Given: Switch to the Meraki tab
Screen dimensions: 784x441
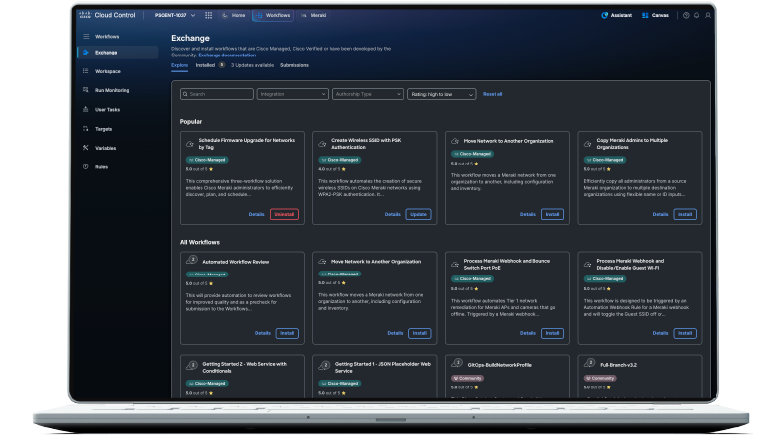Looking at the screenshot, I should (314, 16).
